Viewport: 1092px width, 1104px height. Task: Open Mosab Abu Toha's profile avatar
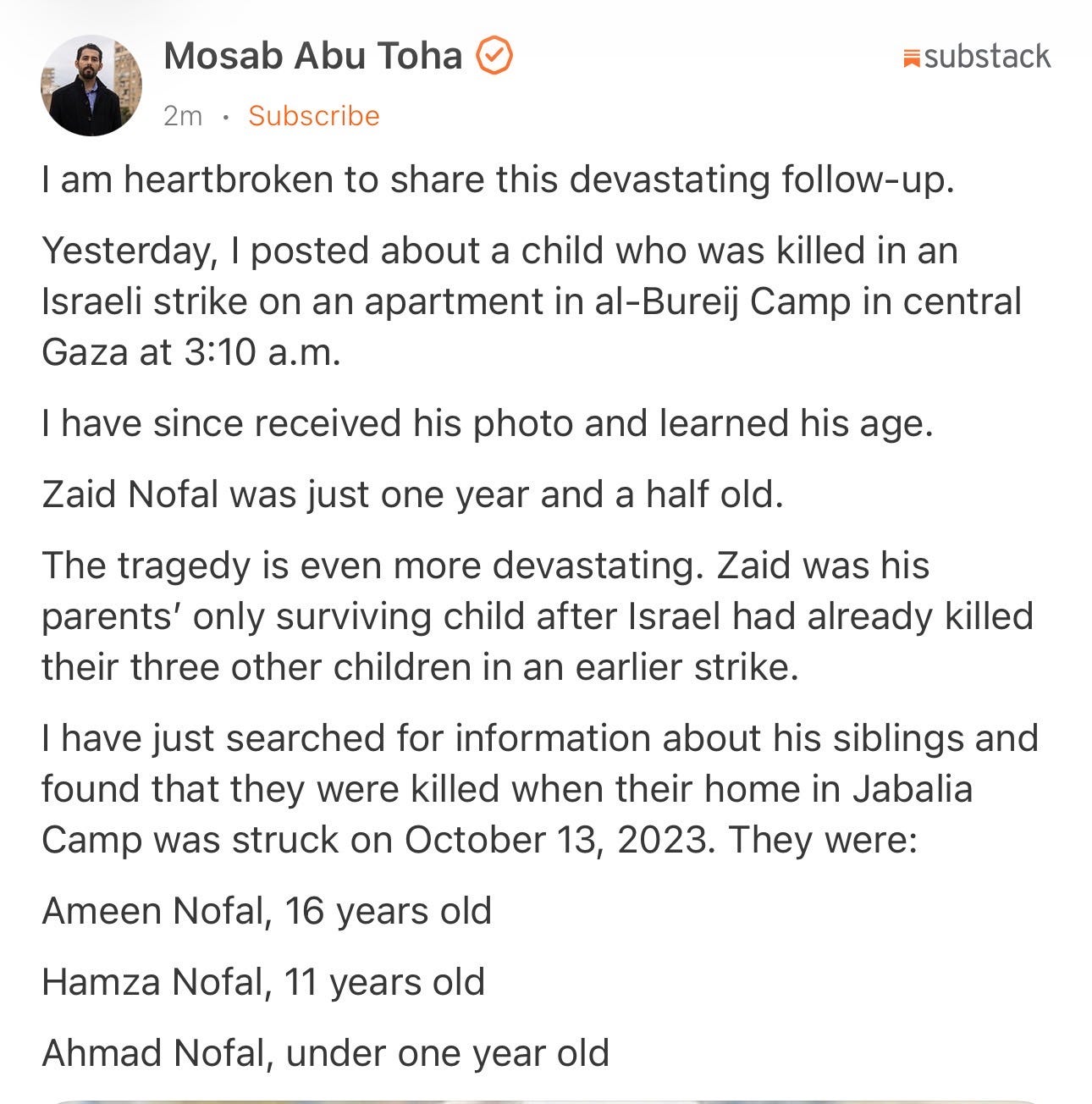[91, 86]
